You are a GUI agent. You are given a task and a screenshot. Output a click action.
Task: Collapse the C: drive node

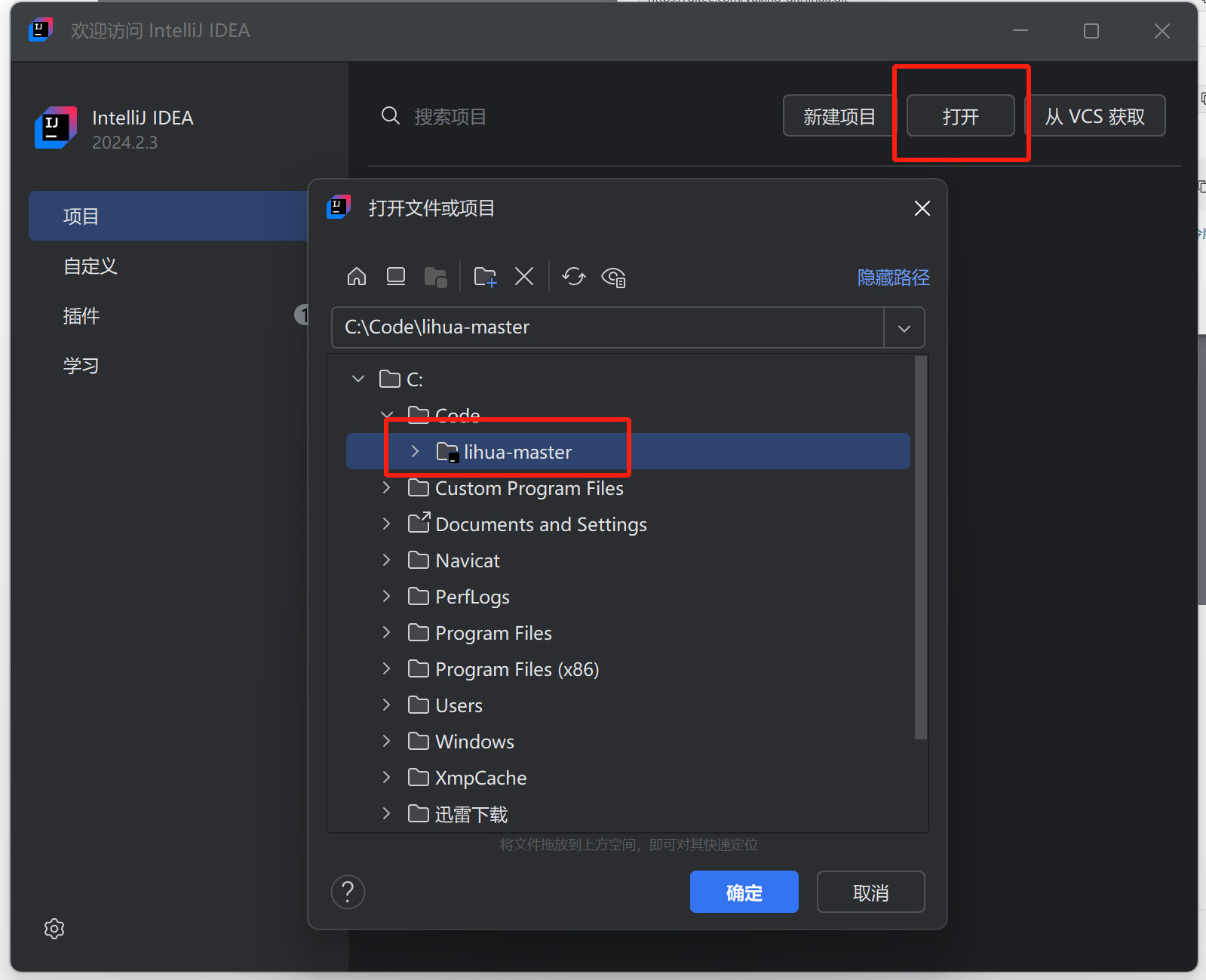pos(358,379)
